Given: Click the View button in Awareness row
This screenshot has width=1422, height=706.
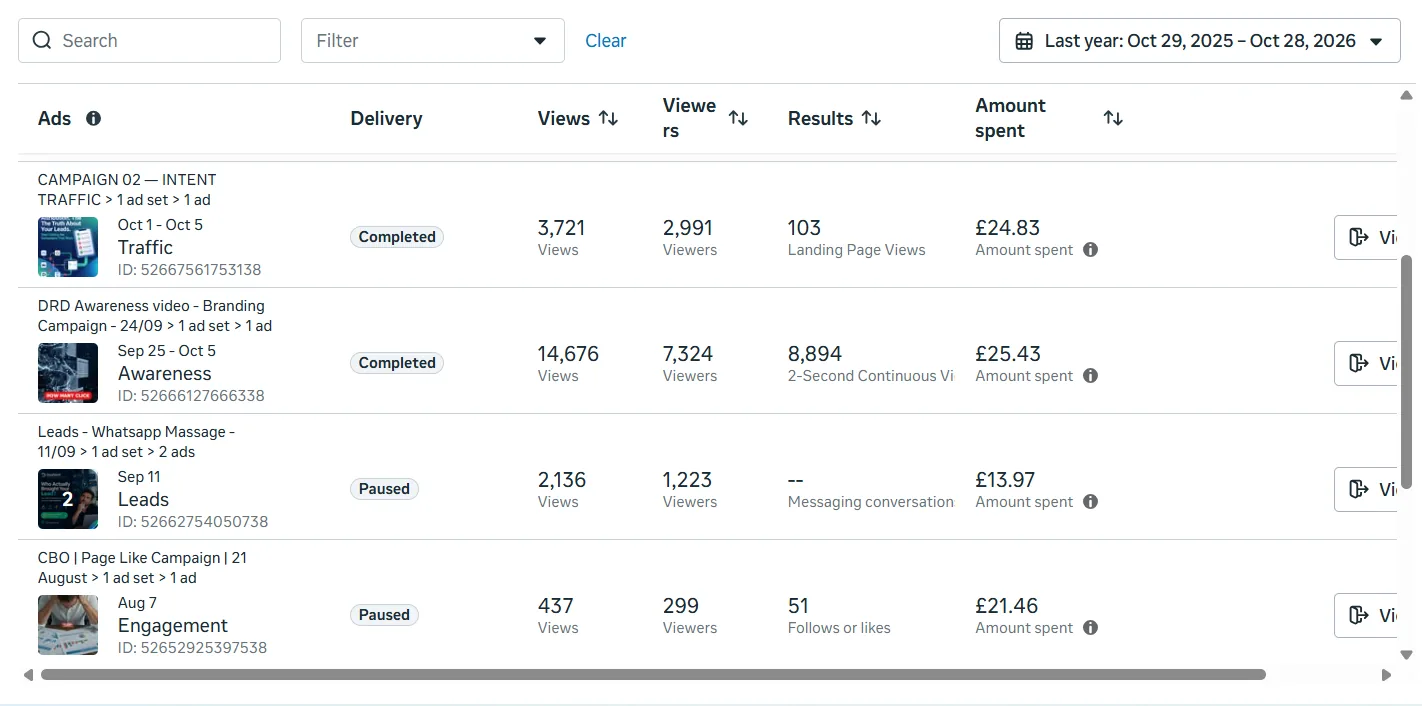Looking at the screenshot, I should pyautogui.click(x=1366, y=363).
